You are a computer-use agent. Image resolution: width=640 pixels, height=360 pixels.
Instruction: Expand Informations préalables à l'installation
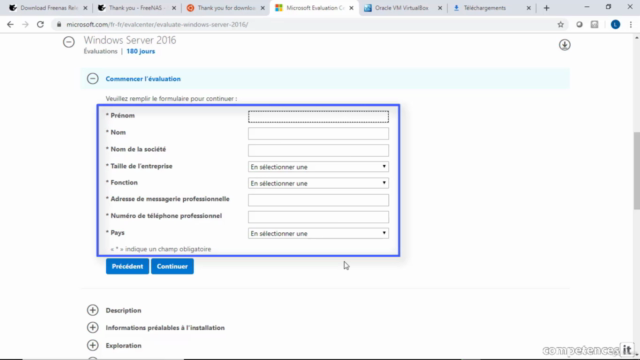93,327
